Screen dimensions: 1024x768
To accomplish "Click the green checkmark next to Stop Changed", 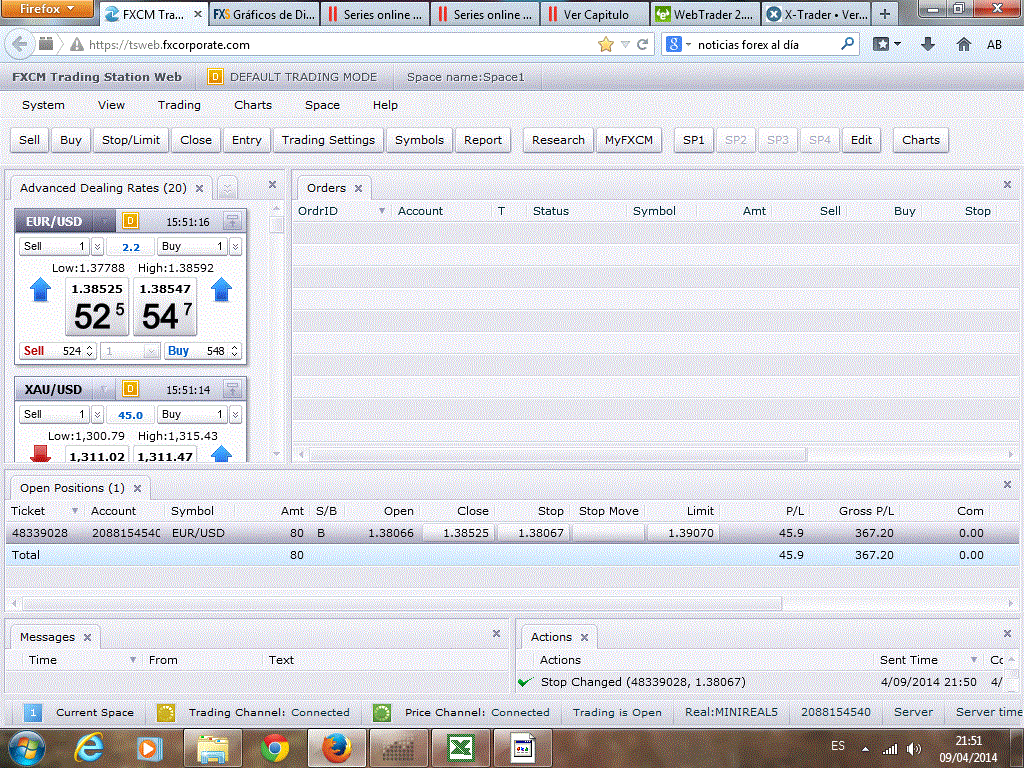I will 525,682.
